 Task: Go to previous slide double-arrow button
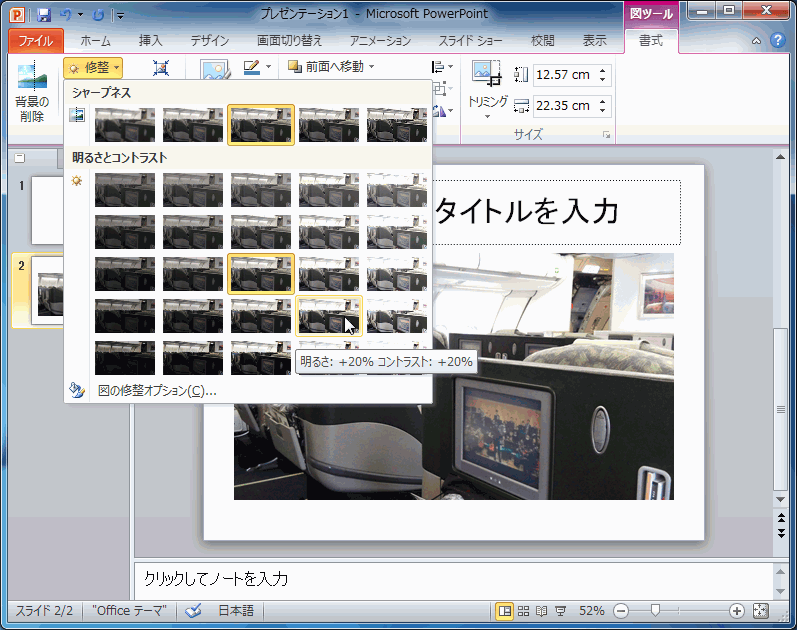(781, 518)
